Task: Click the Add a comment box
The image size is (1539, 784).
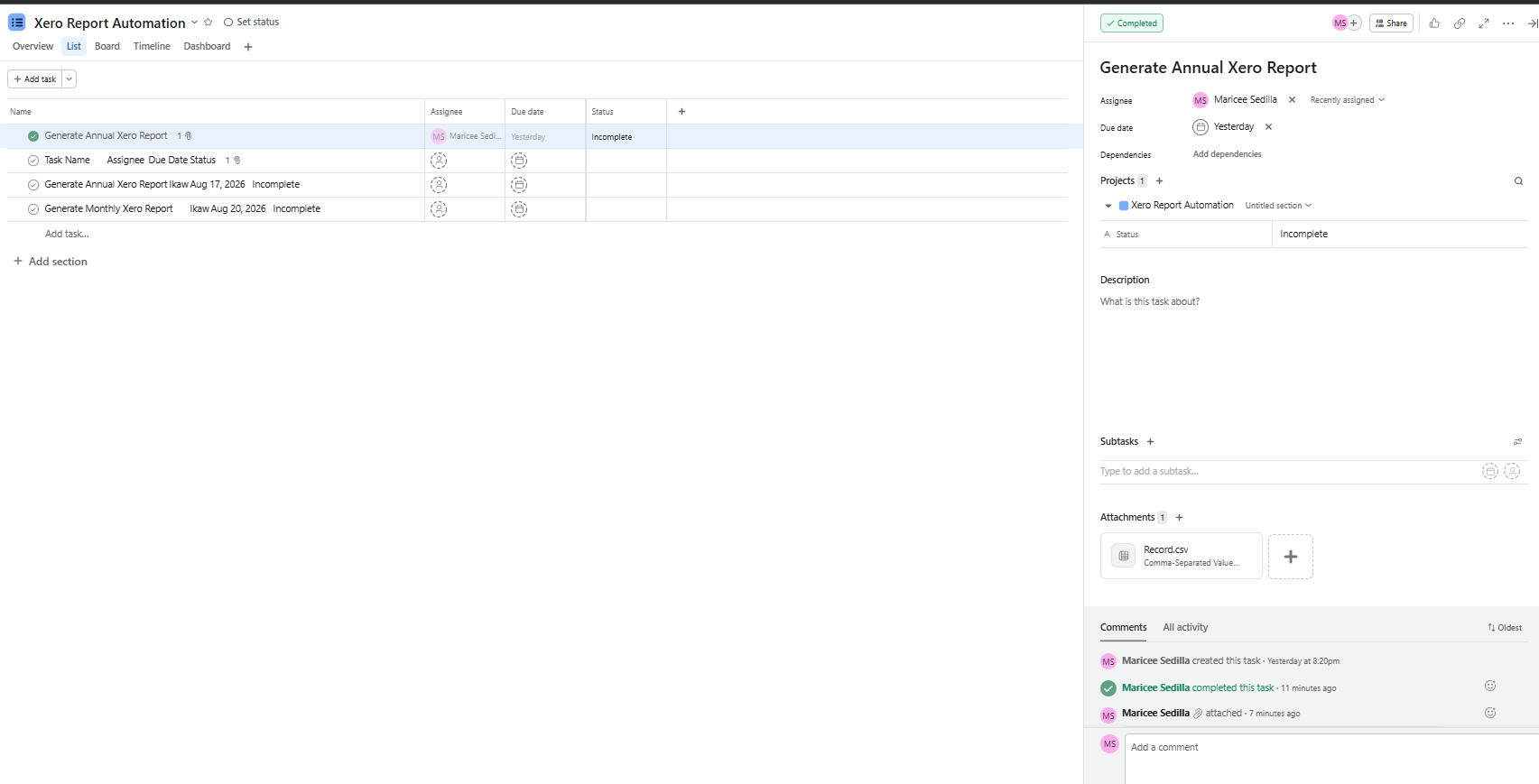Action: click(x=1331, y=758)
